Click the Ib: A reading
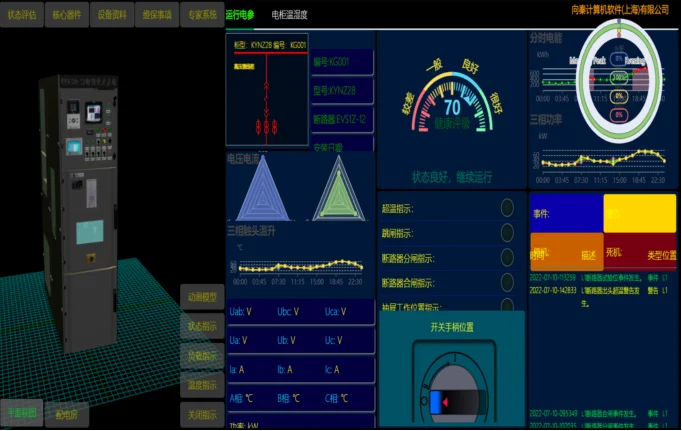This screenshot has height=431, width=682. click(x=284, y=370)
